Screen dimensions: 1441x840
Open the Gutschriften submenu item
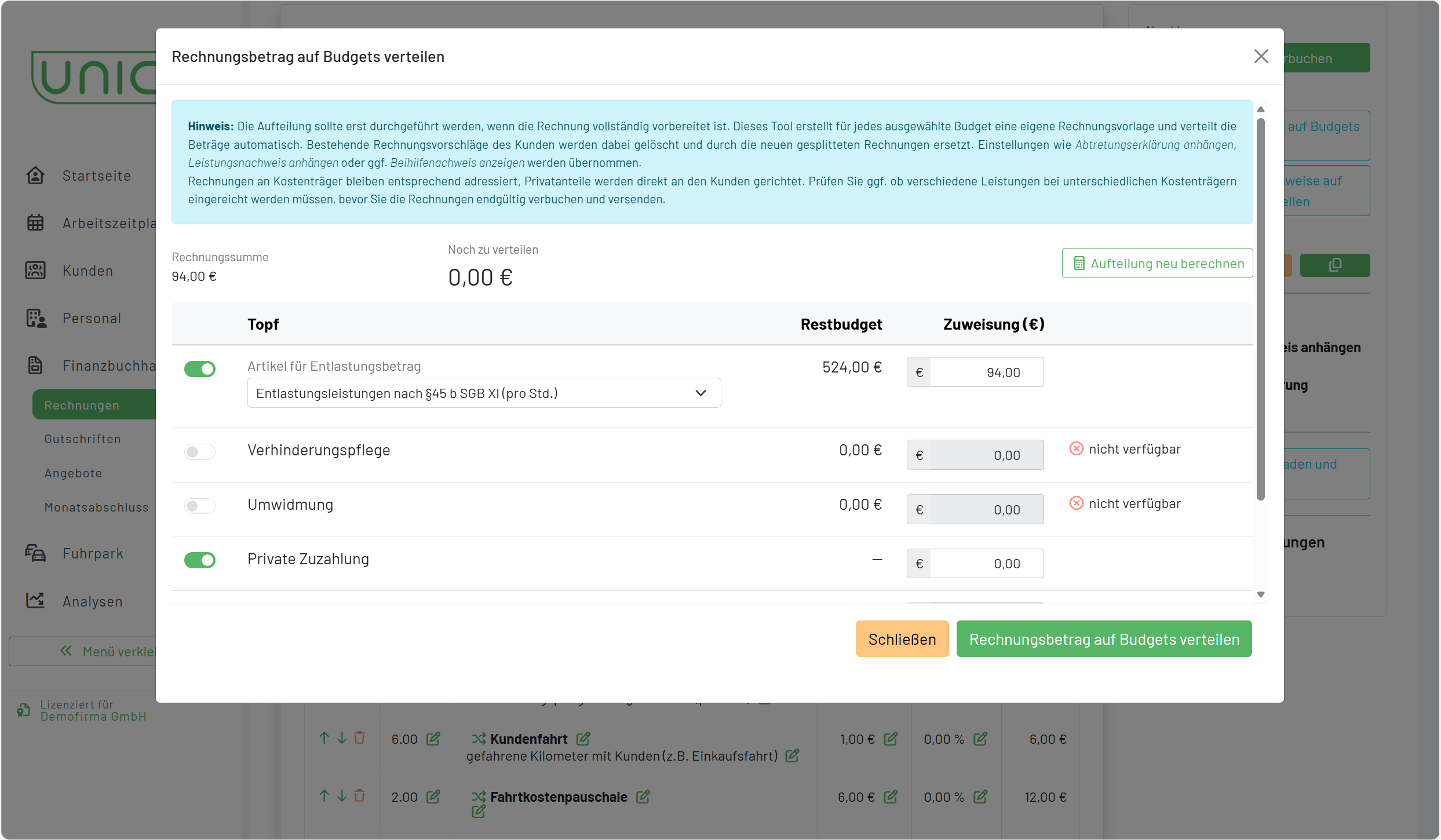click(83, 439)
